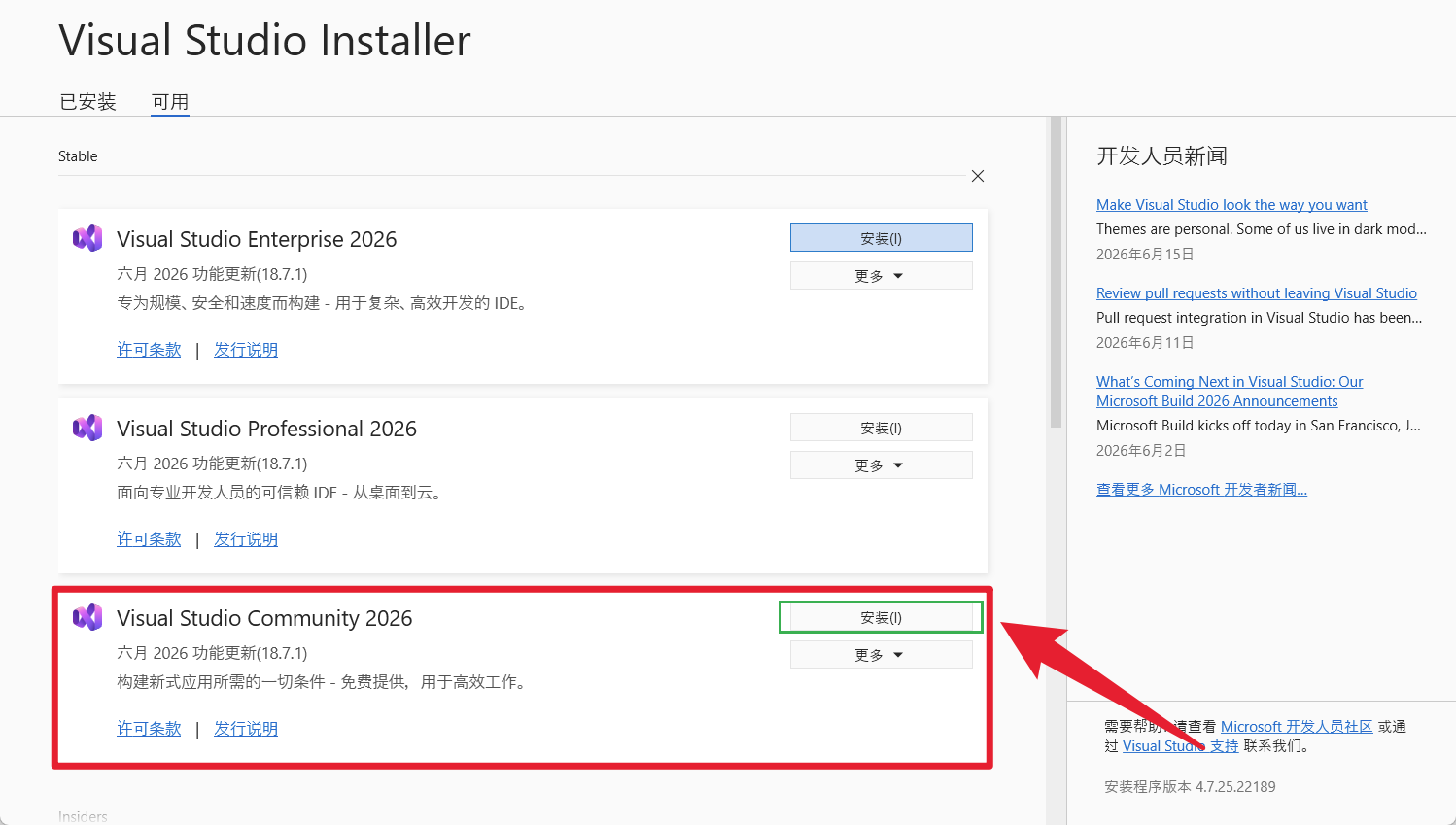Click the 'Microsoft Build kicks off today' summary
The width and height of the screenshot is (1456, 825).
pos(1259,426)
